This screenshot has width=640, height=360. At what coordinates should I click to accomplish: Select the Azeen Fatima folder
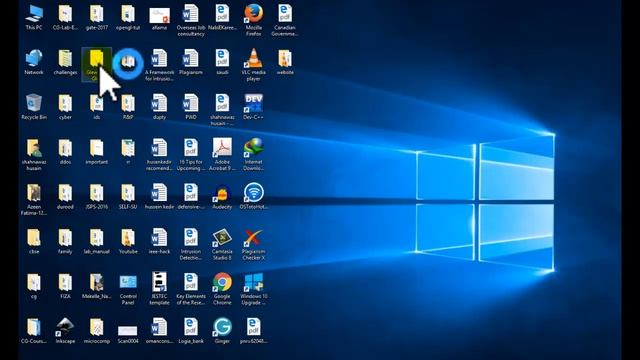(x=34, y=199)
